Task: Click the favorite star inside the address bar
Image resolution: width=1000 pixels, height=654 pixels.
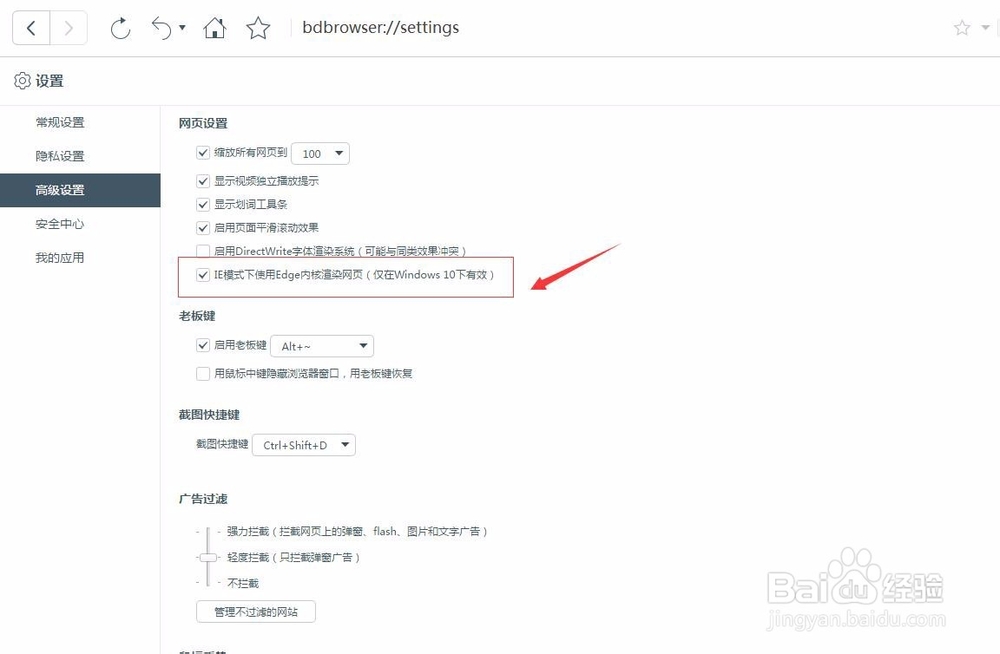Action: coord(960,28)
